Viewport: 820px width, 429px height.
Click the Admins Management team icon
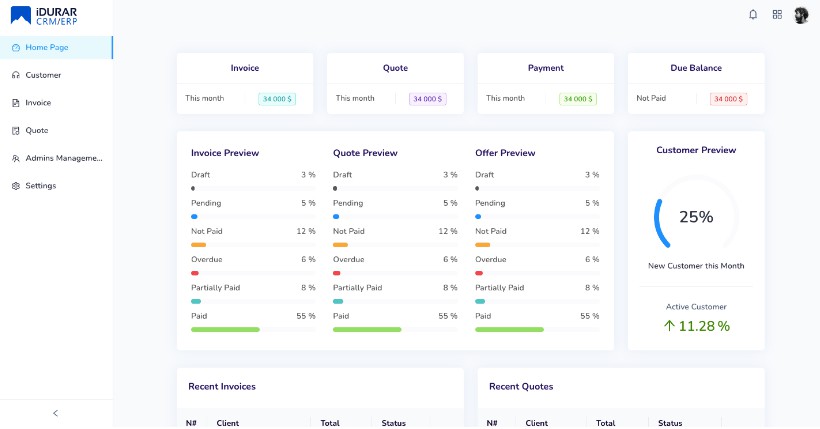[x=16, y=158]
